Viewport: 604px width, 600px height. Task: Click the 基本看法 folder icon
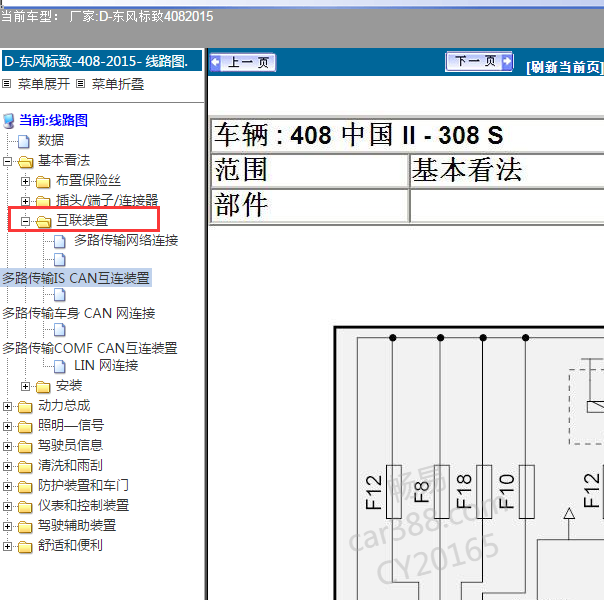click(25, 161)
